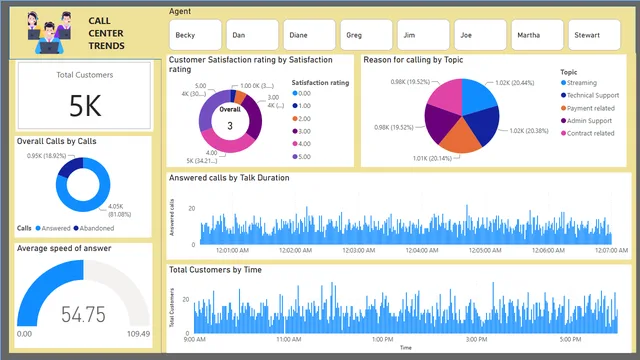This screenshot has height=360, width=640.
Task: Click the 4.00 satisfaction rating legend entry
Action: [302, 144]
